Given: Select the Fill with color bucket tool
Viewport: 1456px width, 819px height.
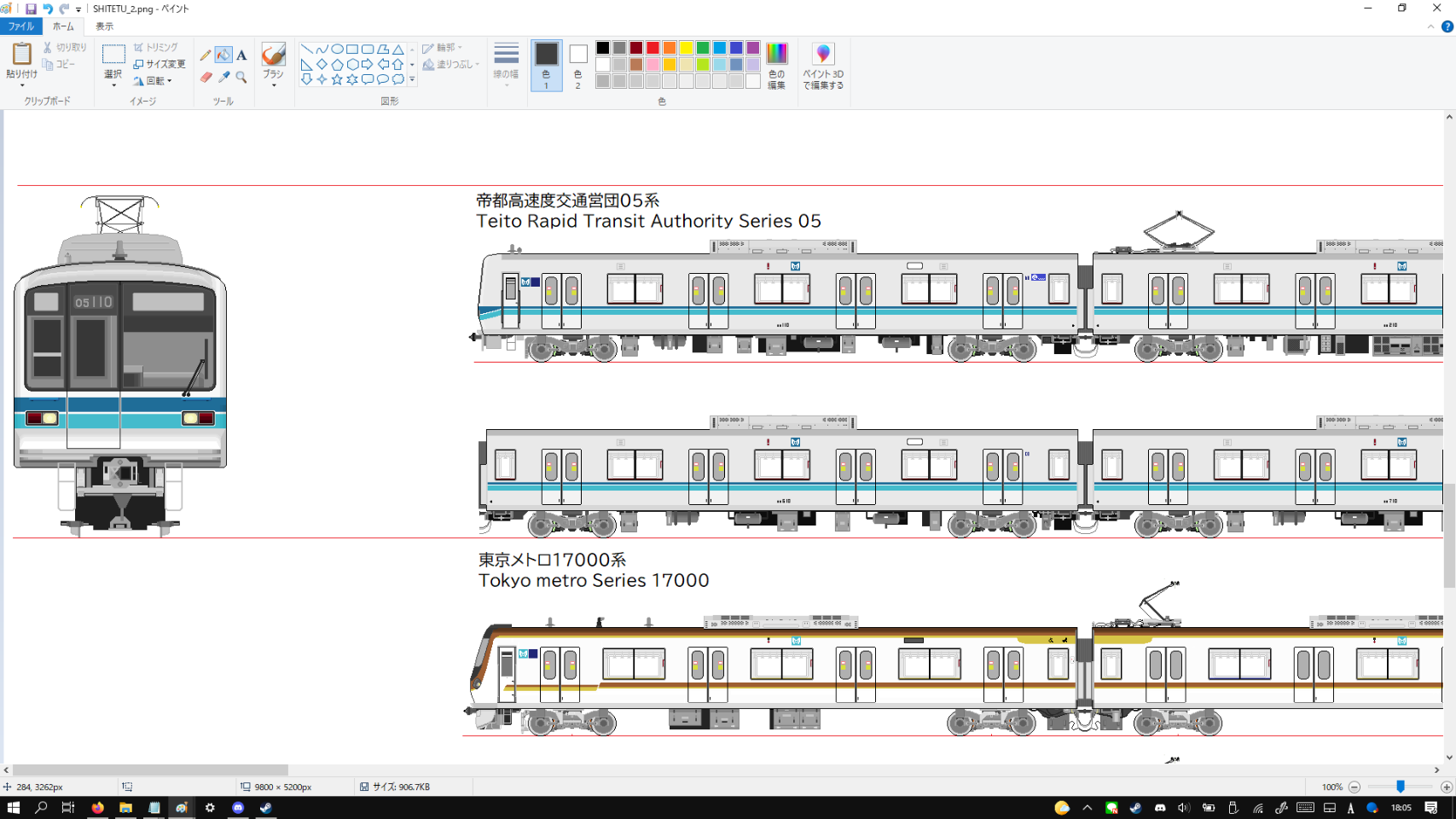Looking at the screenshot, I should (223, 55).
